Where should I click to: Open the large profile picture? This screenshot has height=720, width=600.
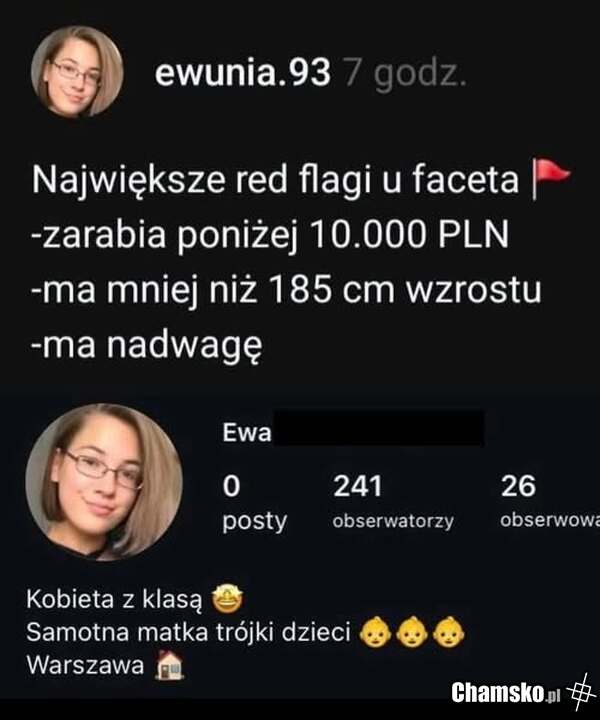coord(104,482)
